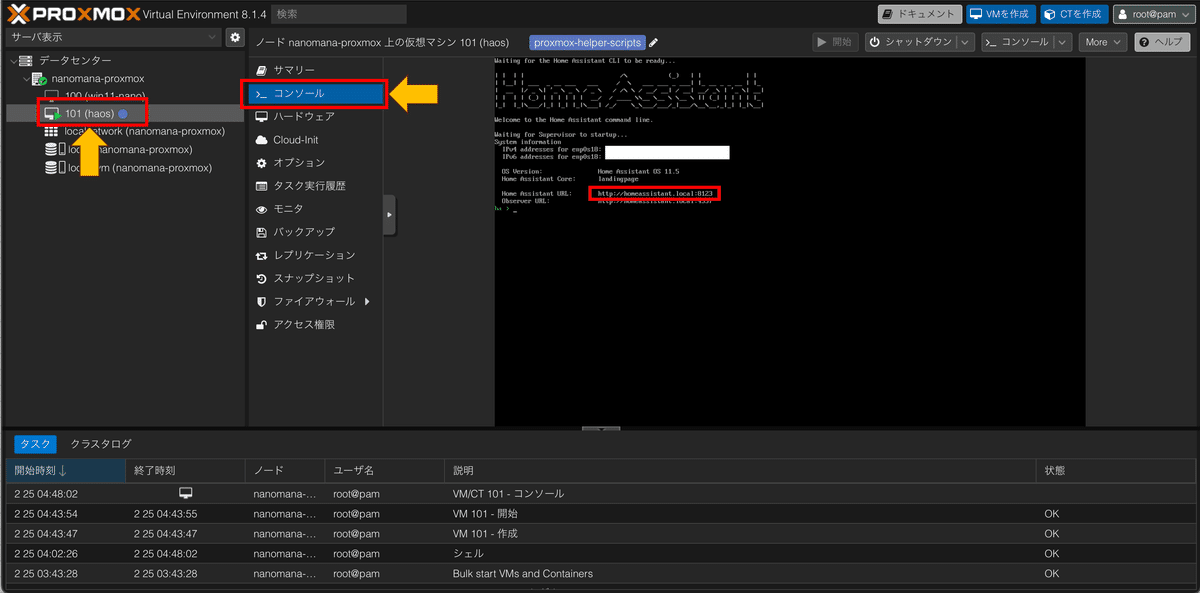
Task: Switch to the タスク tab
Action: pos(35,444)
